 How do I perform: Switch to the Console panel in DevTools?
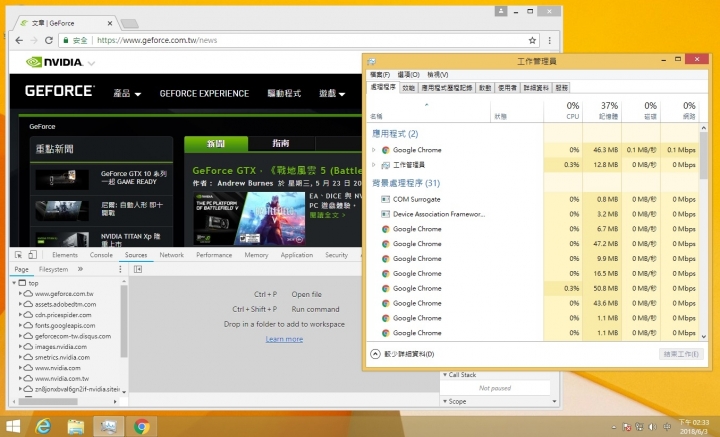[x=101, y=255]
